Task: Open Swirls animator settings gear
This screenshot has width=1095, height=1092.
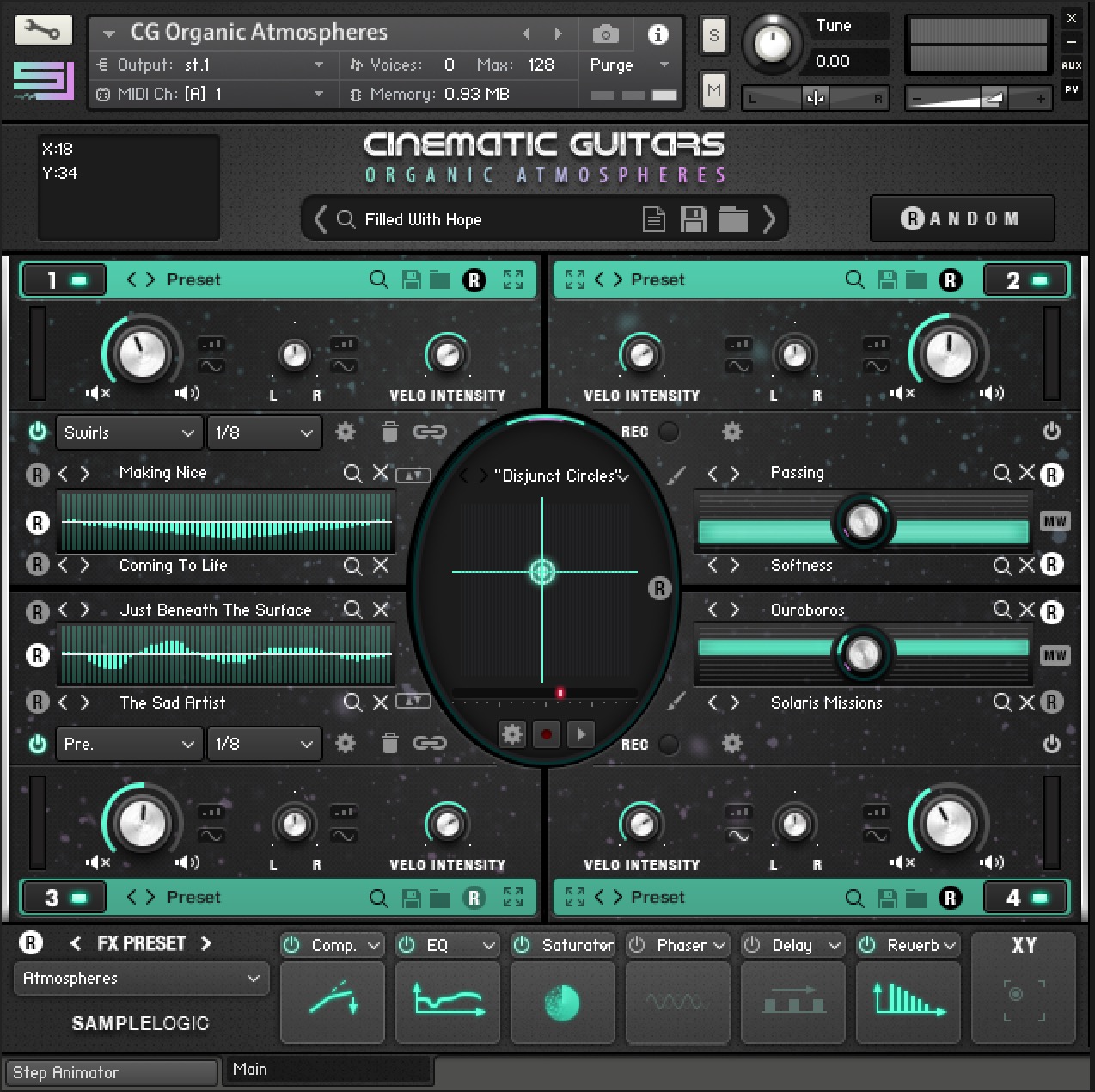Action: click(x=346, y=432)
